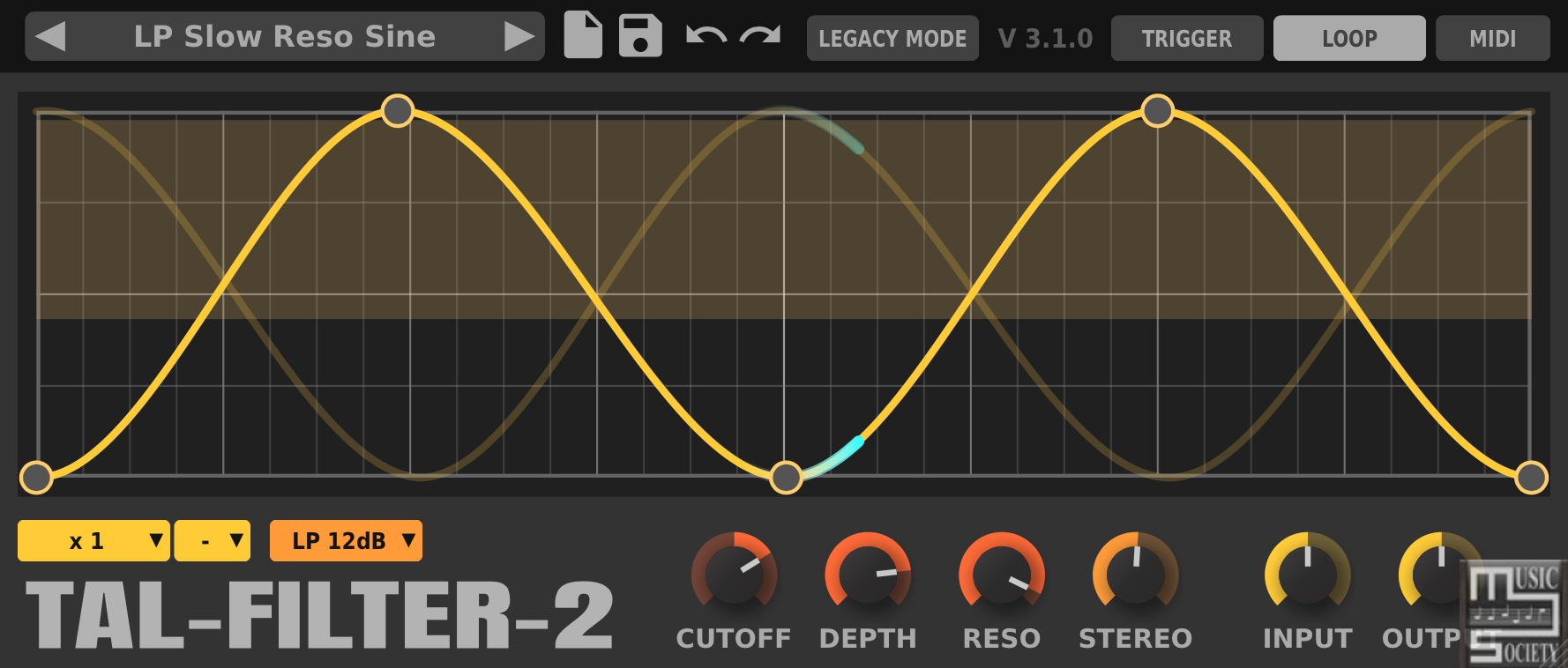The height and width of the screenshot is (668, 1568).
Task: Redo the last undone change
Action: pos(760,36)
